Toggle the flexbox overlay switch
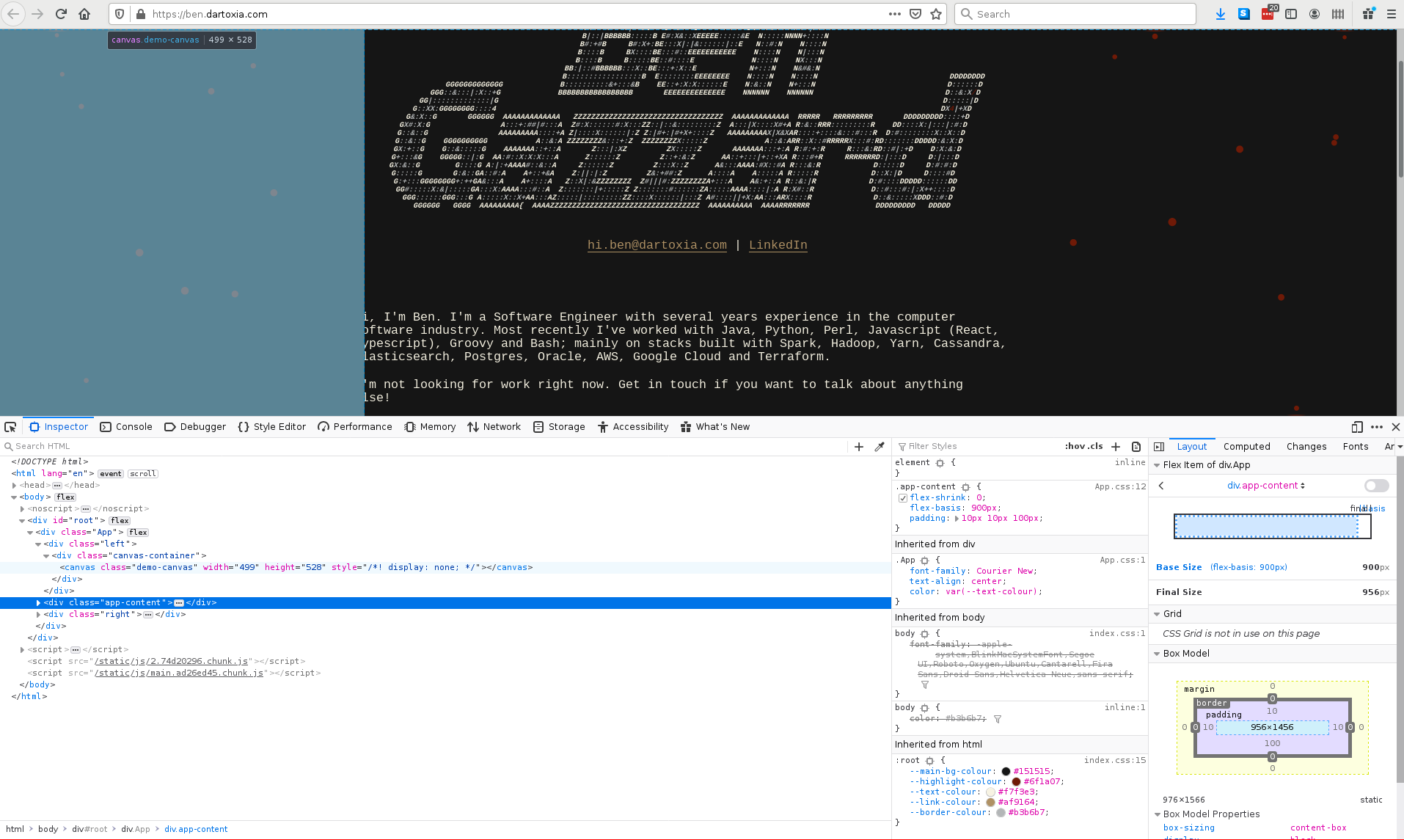Screen dimensions: 1404x840 coord(1376,486)
